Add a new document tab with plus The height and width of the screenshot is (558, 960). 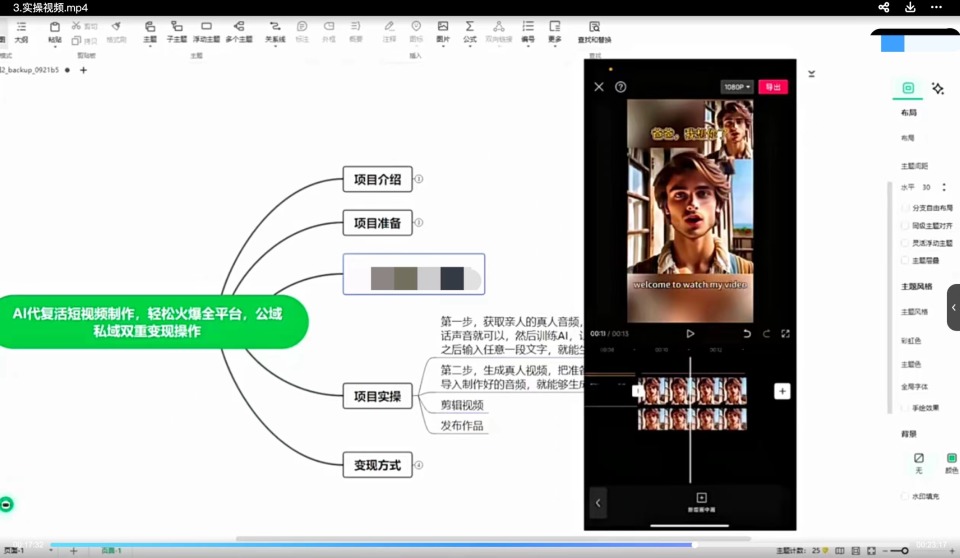point(83,70)
